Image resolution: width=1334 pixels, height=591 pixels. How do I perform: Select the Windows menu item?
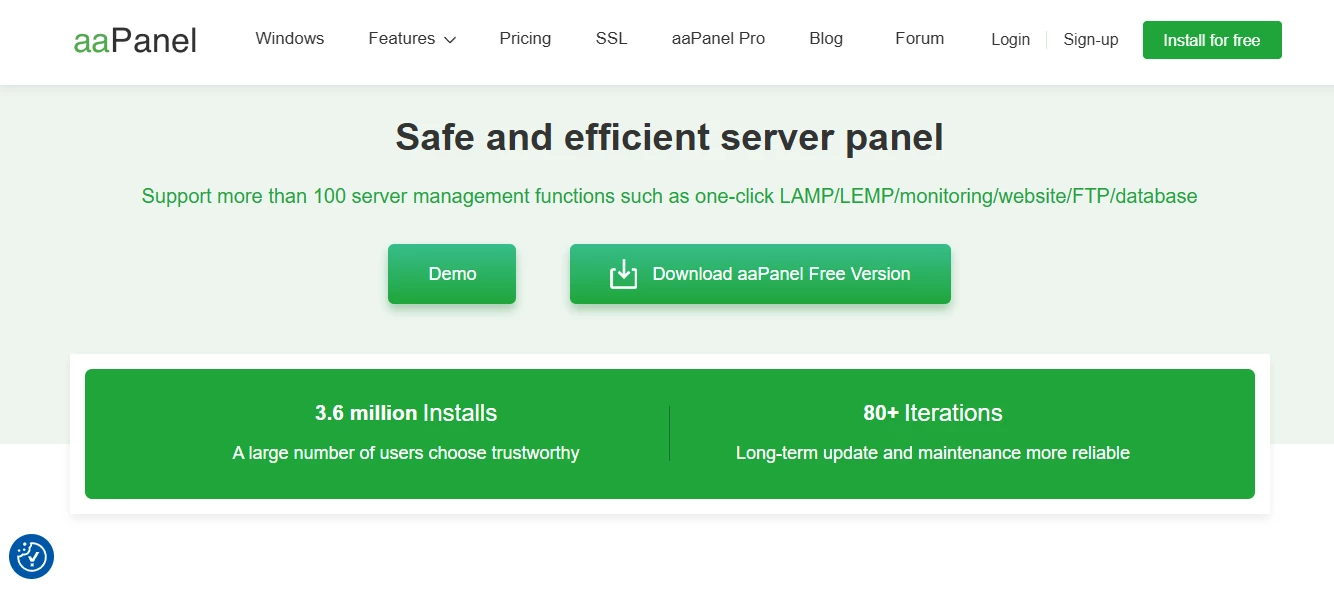click(x=289, y=39)
